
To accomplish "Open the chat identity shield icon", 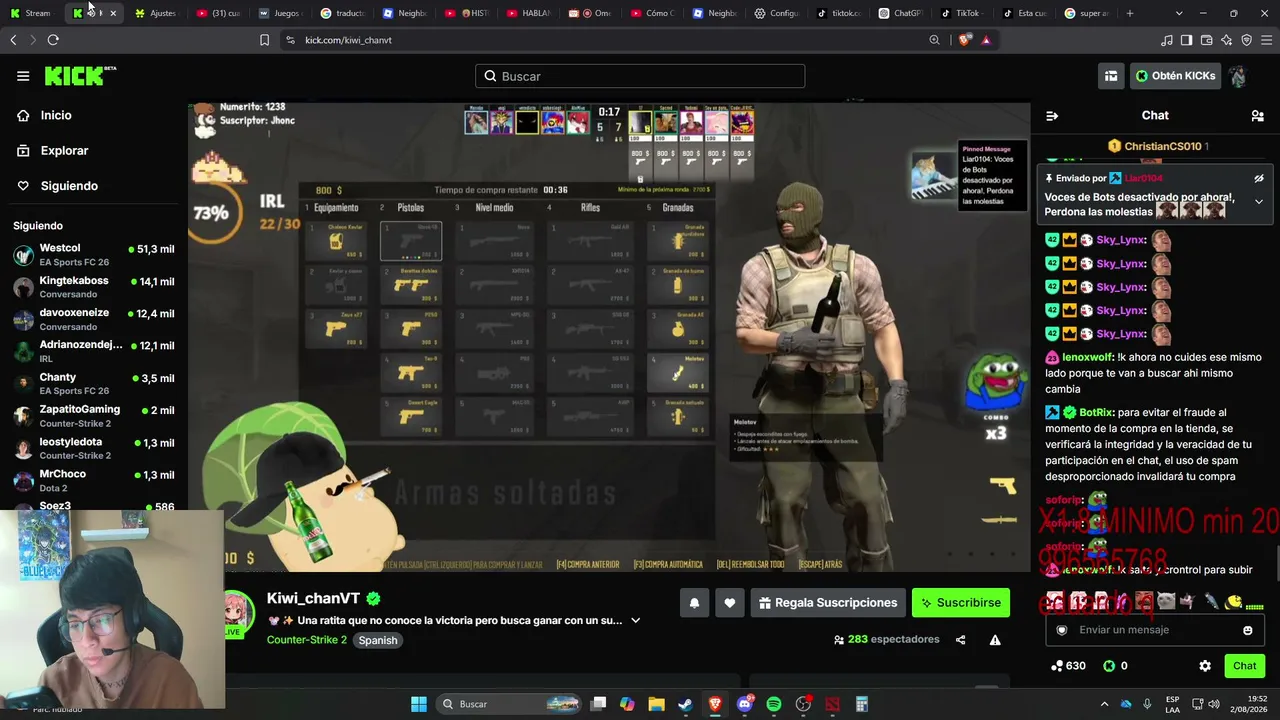I will [1062, 630].
